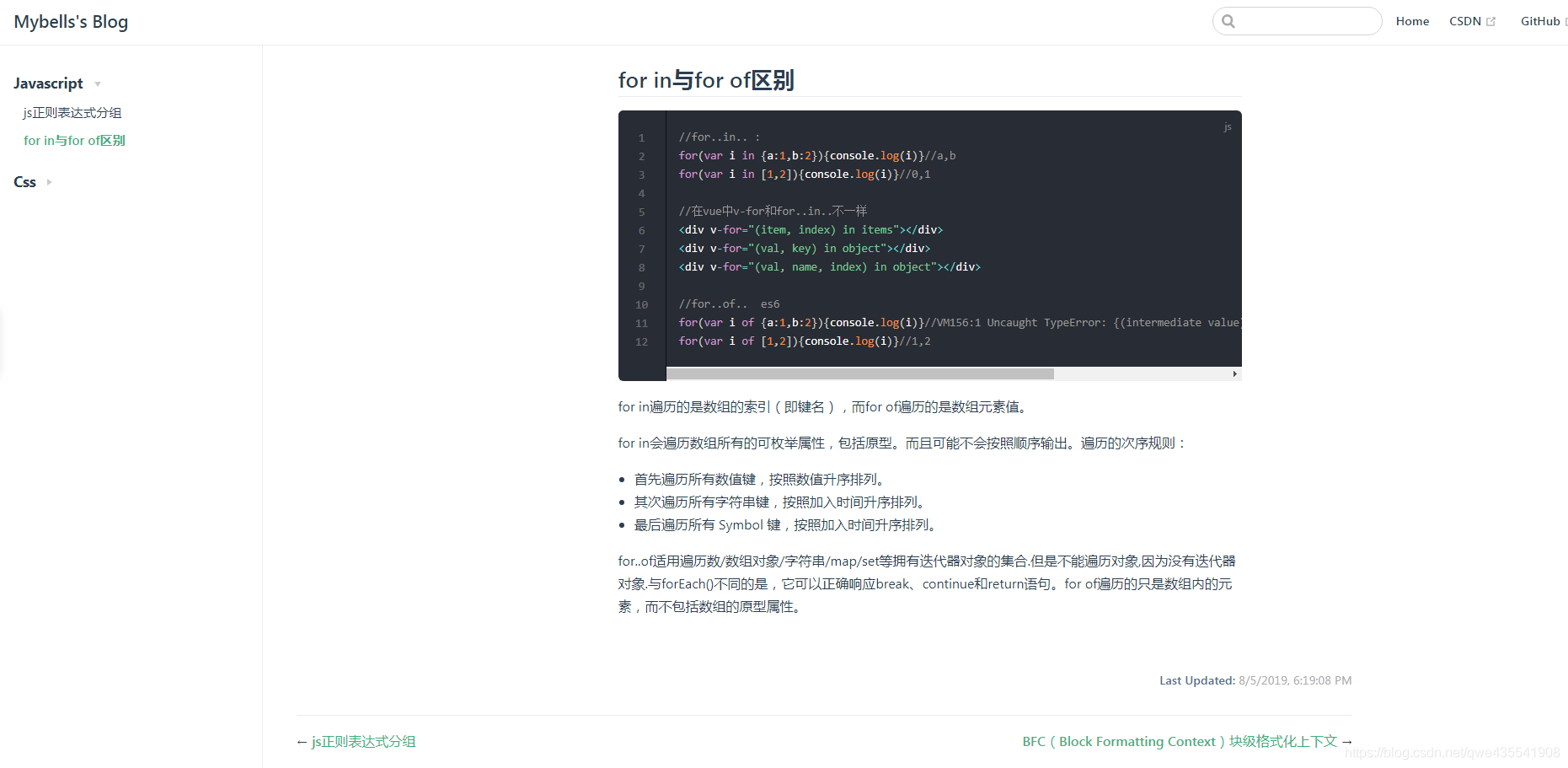Click paragraph starting for in会遍历数组所有的可枚举属性

pos(902,443)
